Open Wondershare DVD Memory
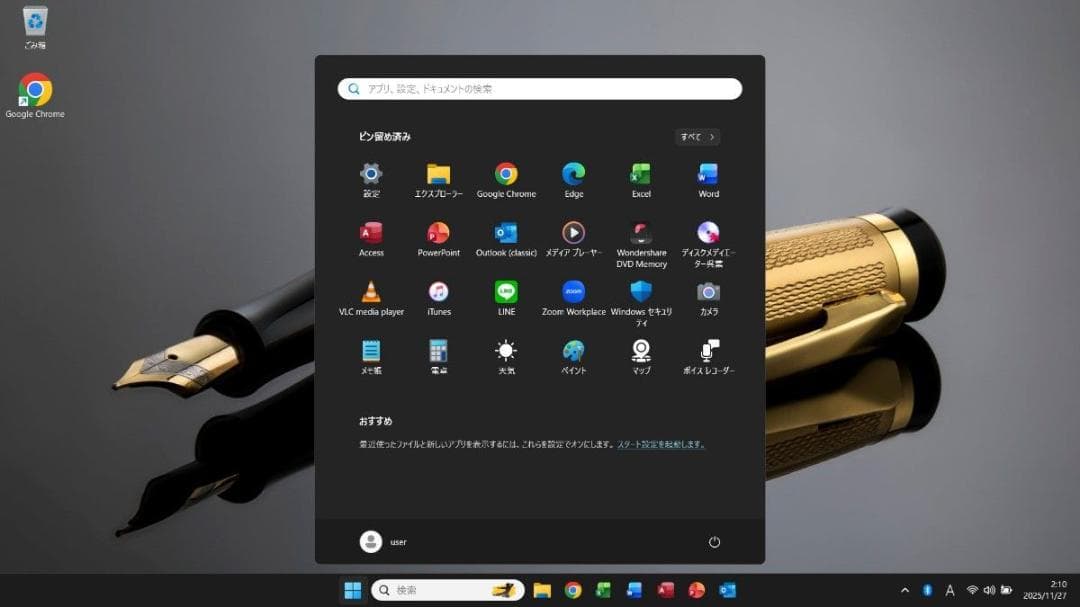The image size is (1080, 607). pos(639,237)
